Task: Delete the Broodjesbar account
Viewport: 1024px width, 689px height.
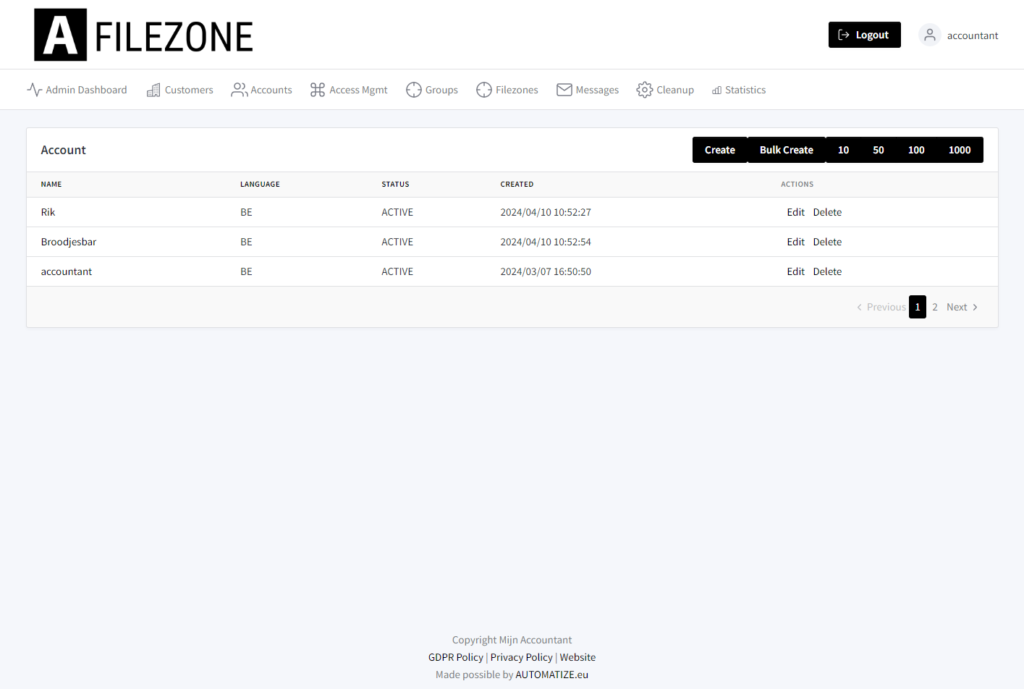Action: [x=827, y=242]
